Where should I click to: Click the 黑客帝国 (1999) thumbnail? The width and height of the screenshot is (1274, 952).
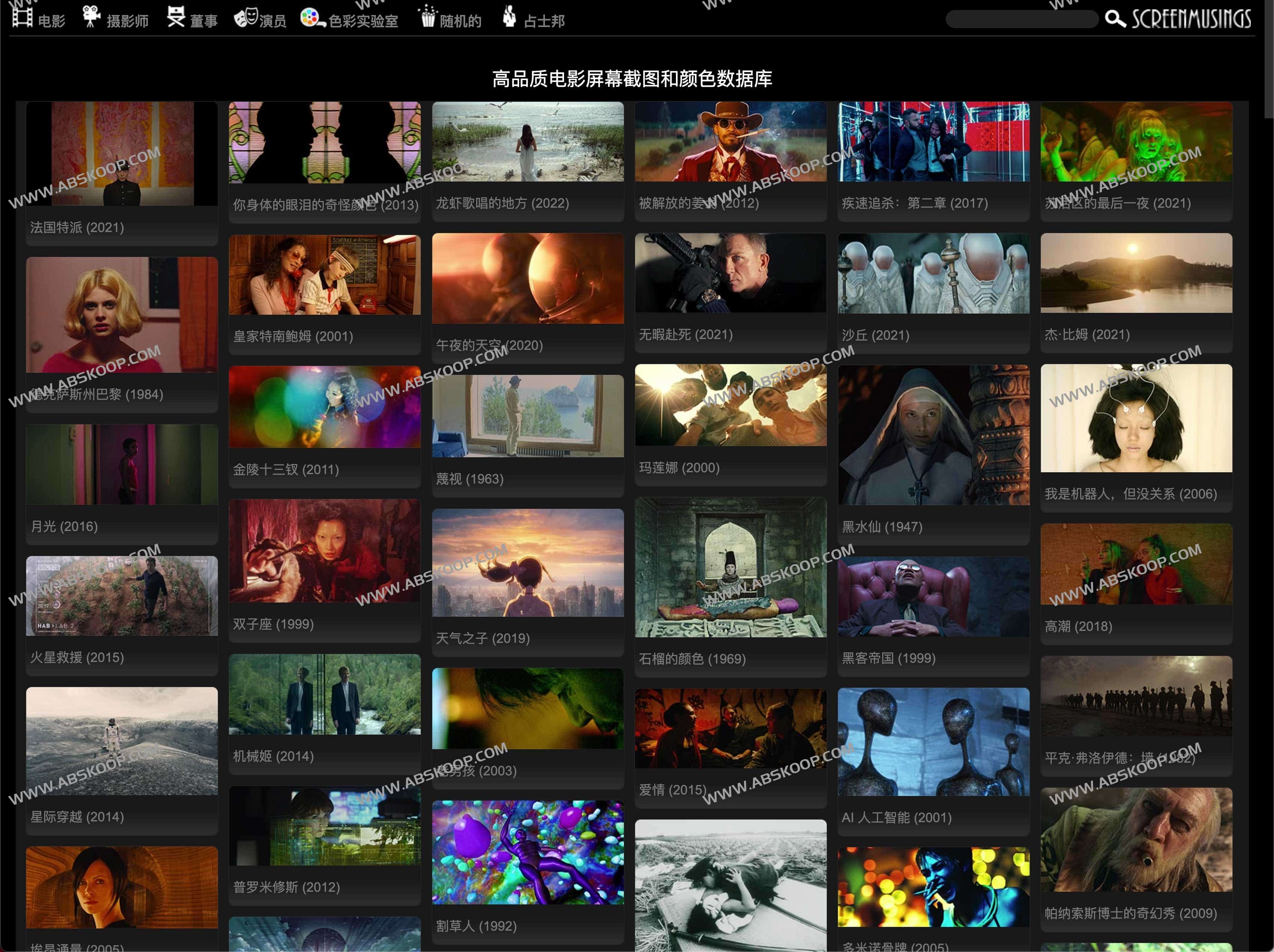tap(933, 596)
